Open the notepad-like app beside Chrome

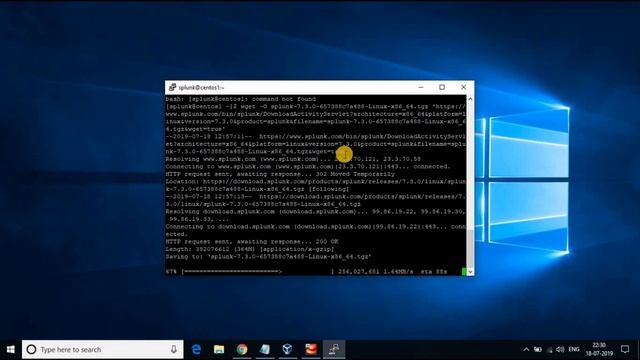pos(265,349)
